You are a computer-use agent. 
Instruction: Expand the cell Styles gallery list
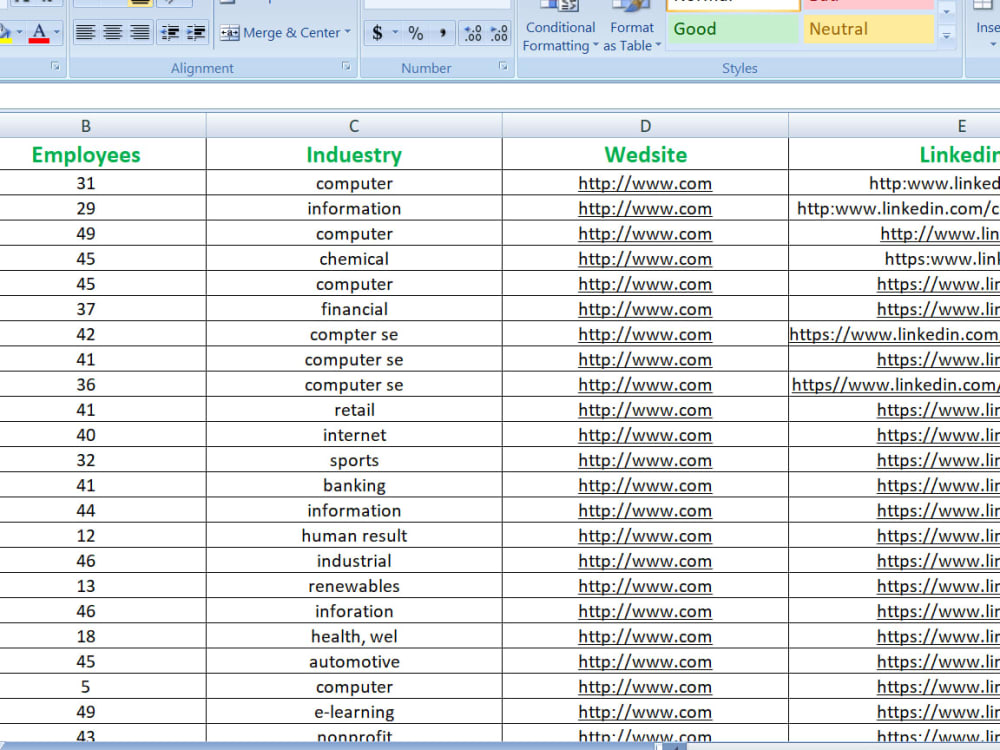(x=946, y=36)
